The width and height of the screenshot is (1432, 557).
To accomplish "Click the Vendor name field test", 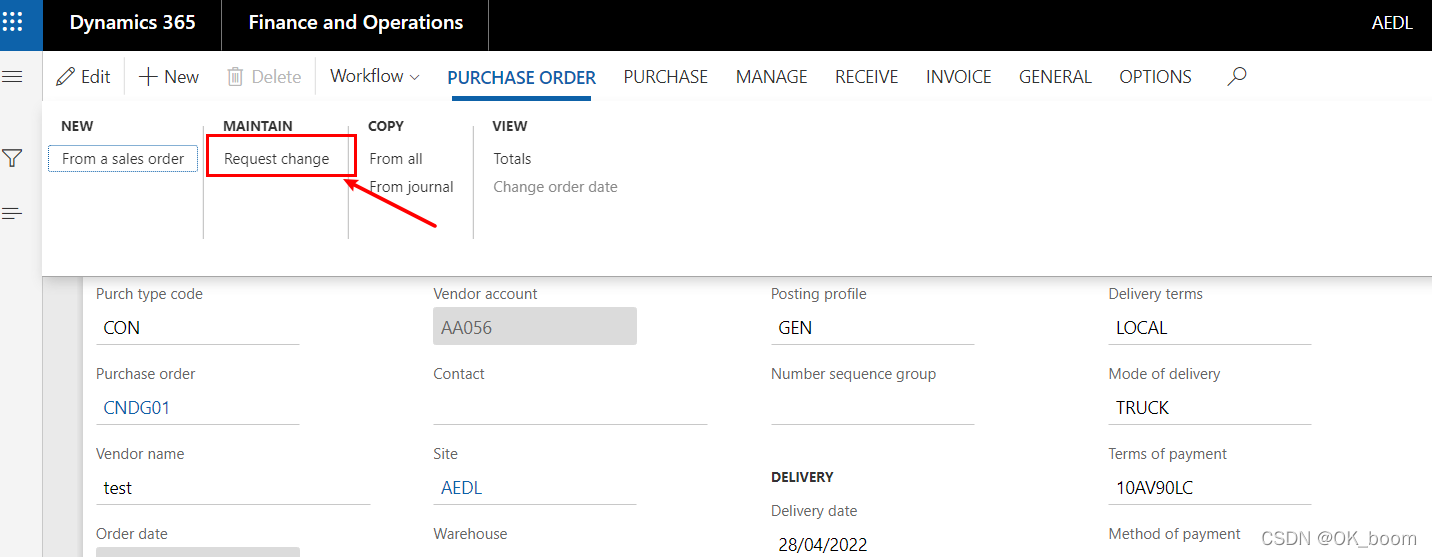I will (233, 488).
